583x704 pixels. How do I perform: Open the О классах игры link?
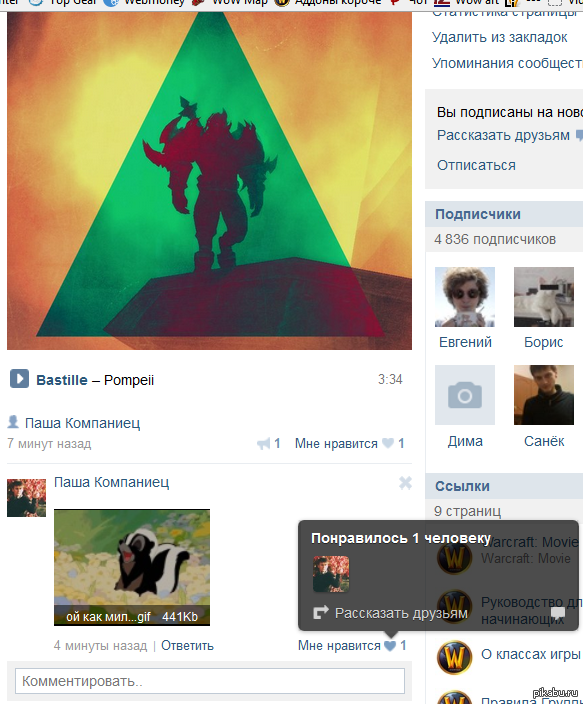(x=530, y=655)
